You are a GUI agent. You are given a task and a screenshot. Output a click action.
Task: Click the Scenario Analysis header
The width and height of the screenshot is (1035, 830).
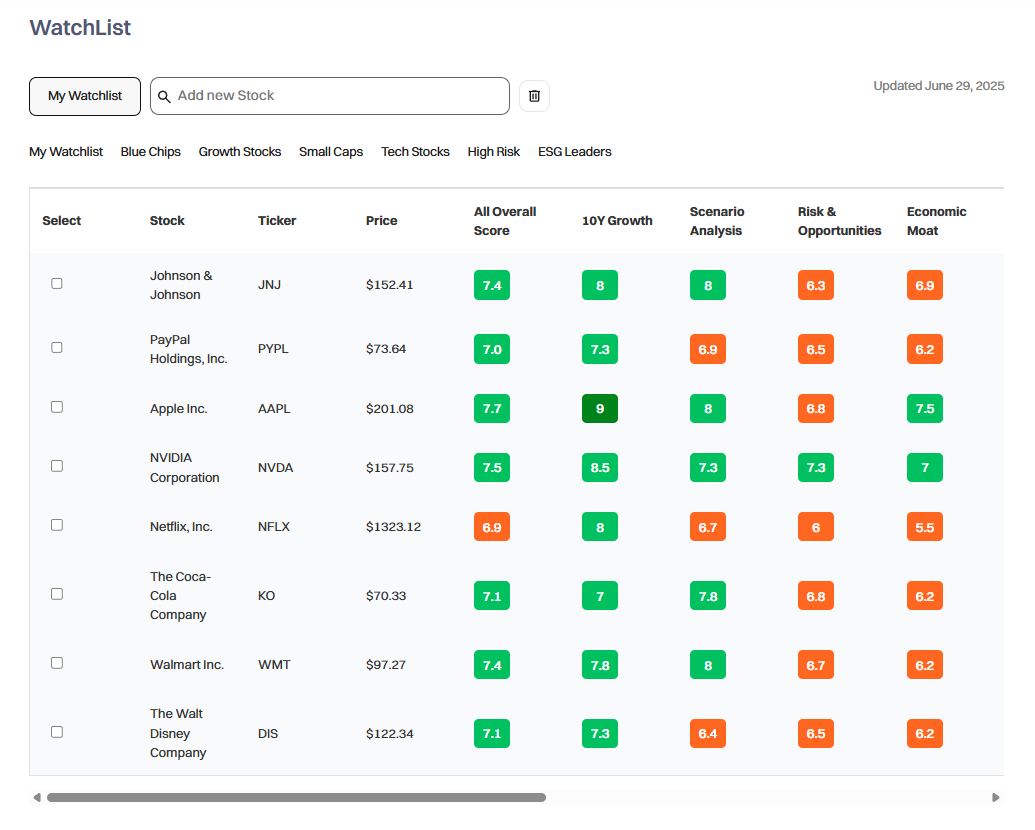[x=717, y=221]
